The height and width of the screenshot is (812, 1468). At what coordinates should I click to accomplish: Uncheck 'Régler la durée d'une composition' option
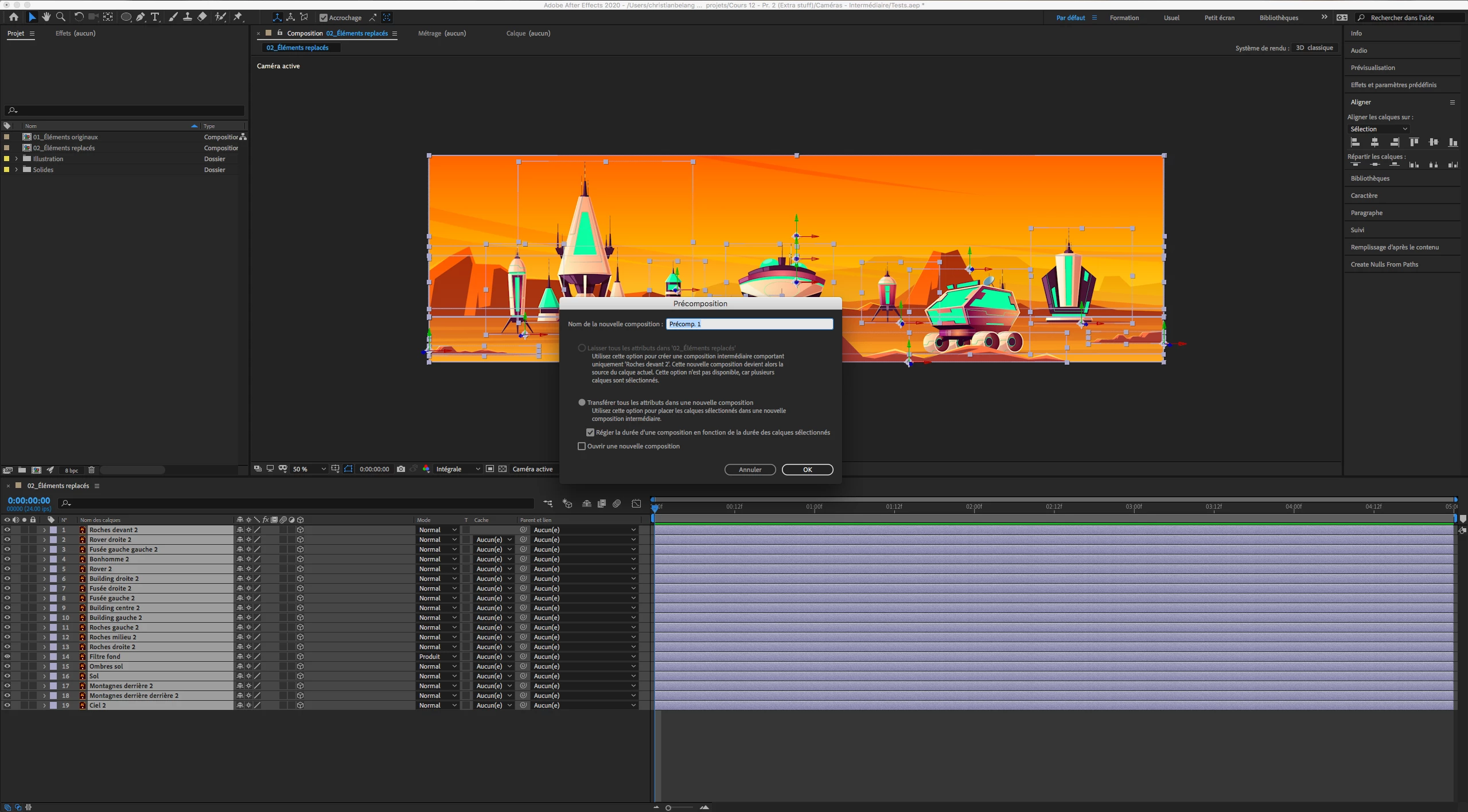(590, 432)
